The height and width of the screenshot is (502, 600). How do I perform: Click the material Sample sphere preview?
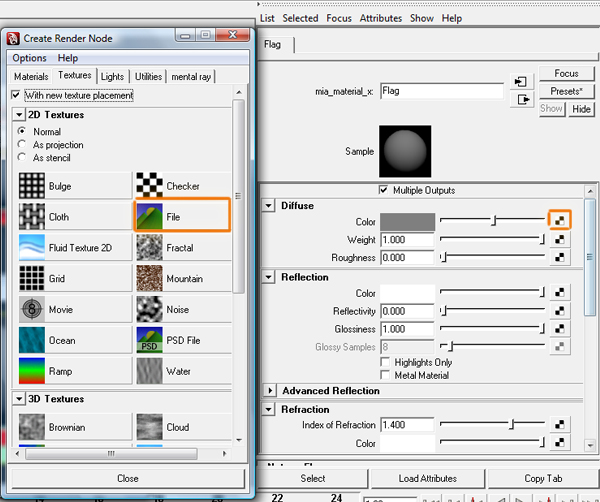pyautogui.click(x=405, y=151)
